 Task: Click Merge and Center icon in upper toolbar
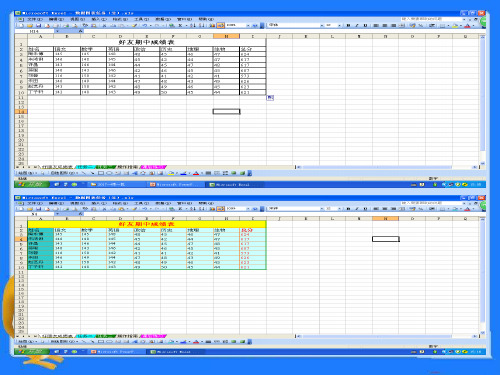(402, 25)
